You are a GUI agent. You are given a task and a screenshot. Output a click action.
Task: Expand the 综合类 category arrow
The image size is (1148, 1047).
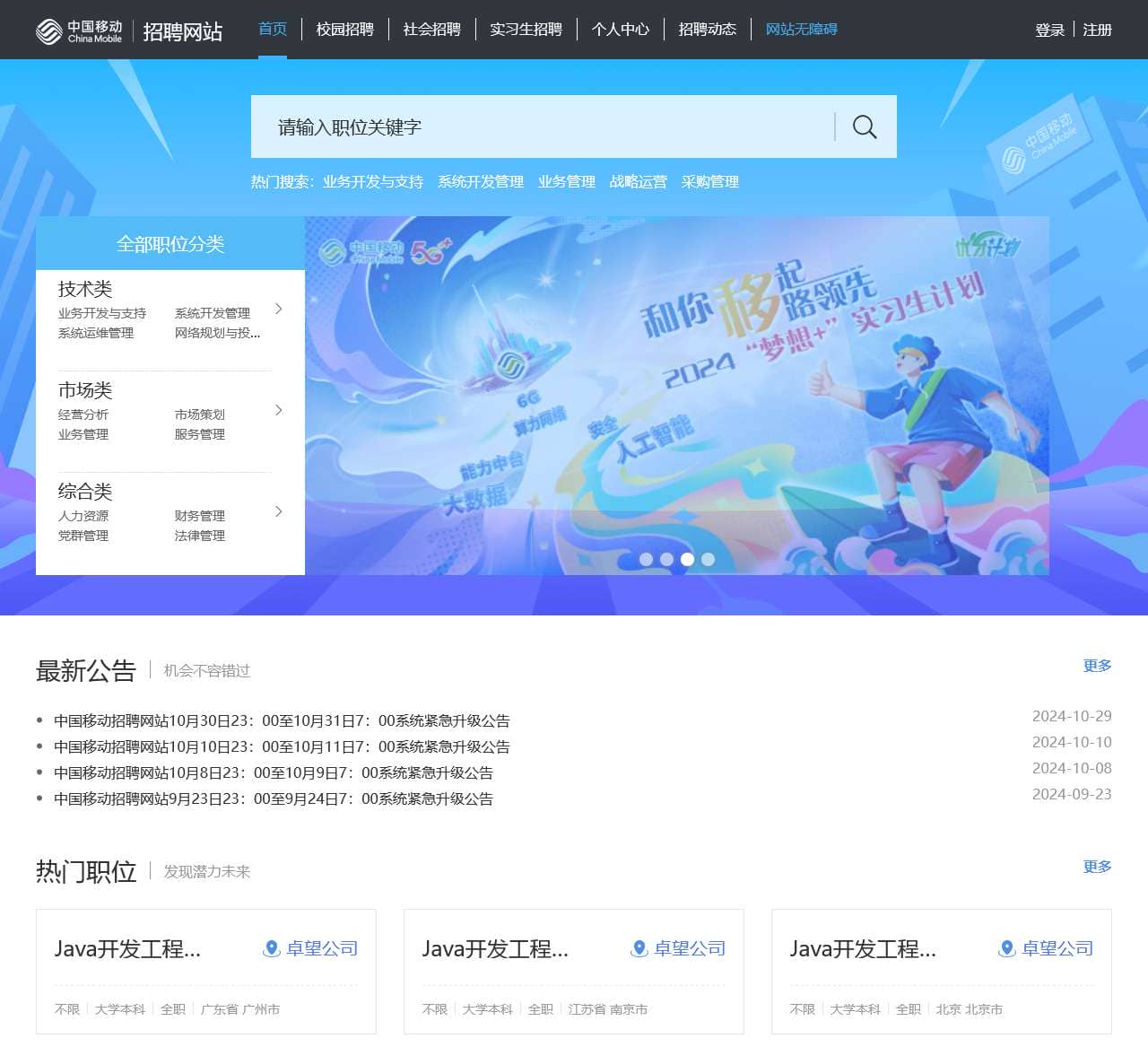[279, 511]
